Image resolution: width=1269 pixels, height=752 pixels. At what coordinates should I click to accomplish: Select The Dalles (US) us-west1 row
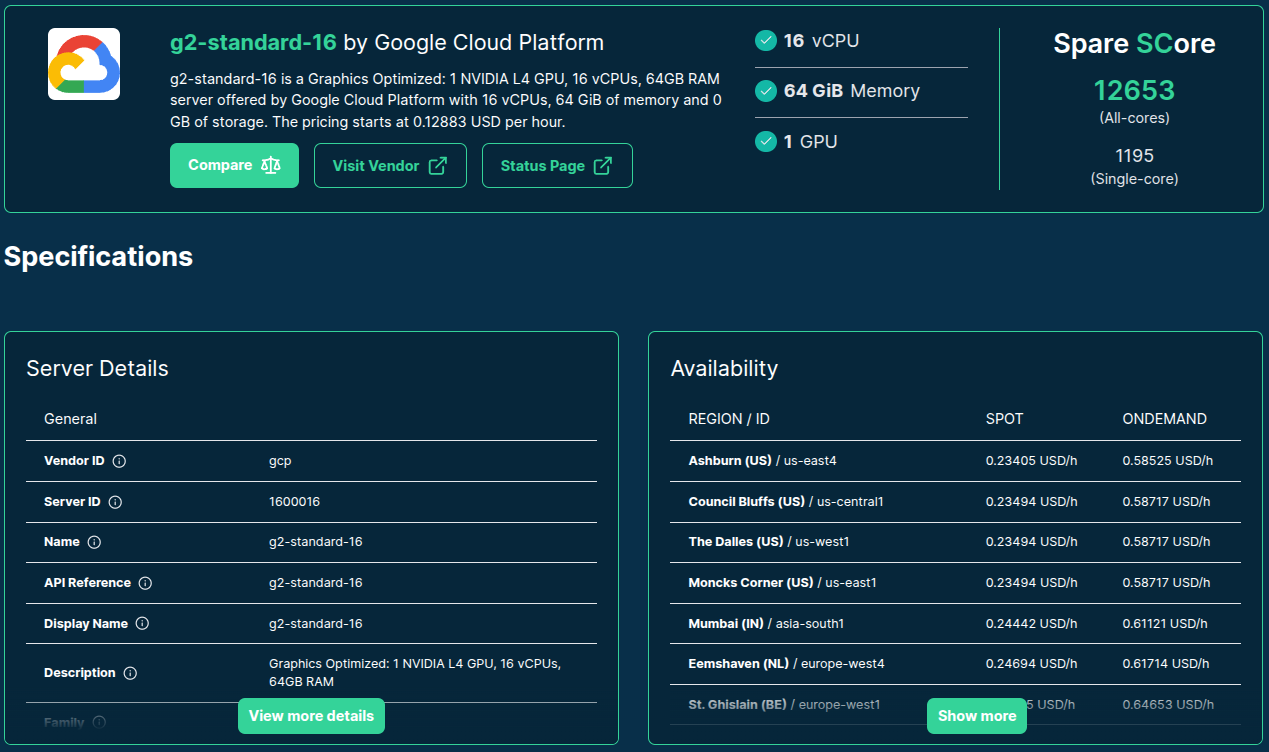coord(955,542)
